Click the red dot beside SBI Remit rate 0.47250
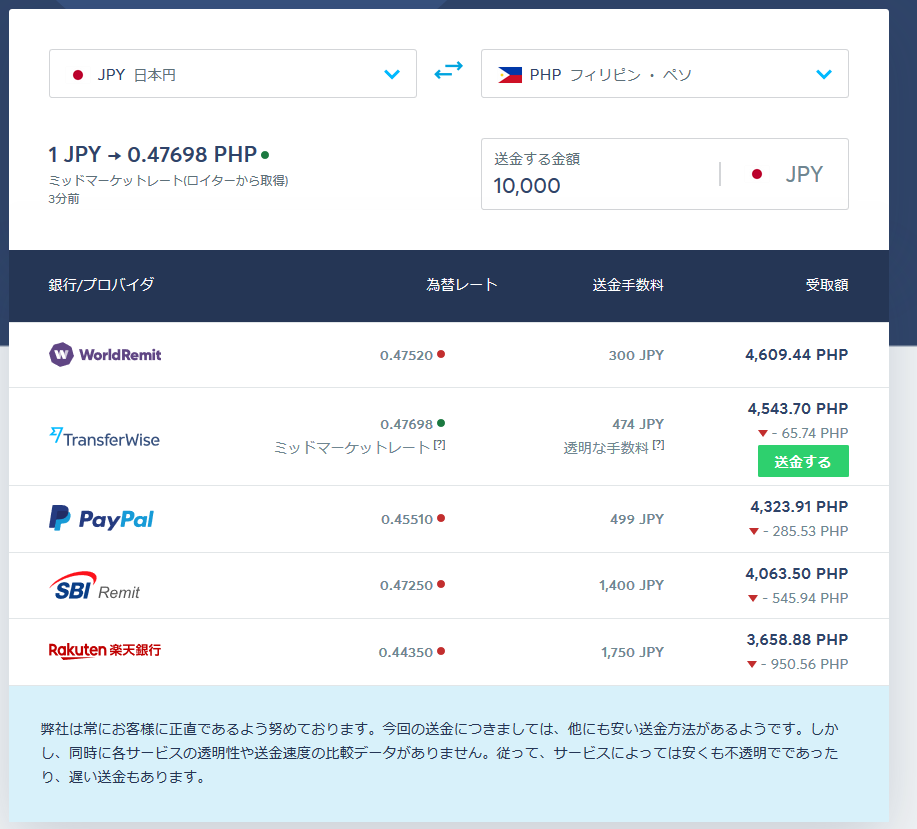 point(441,584)
